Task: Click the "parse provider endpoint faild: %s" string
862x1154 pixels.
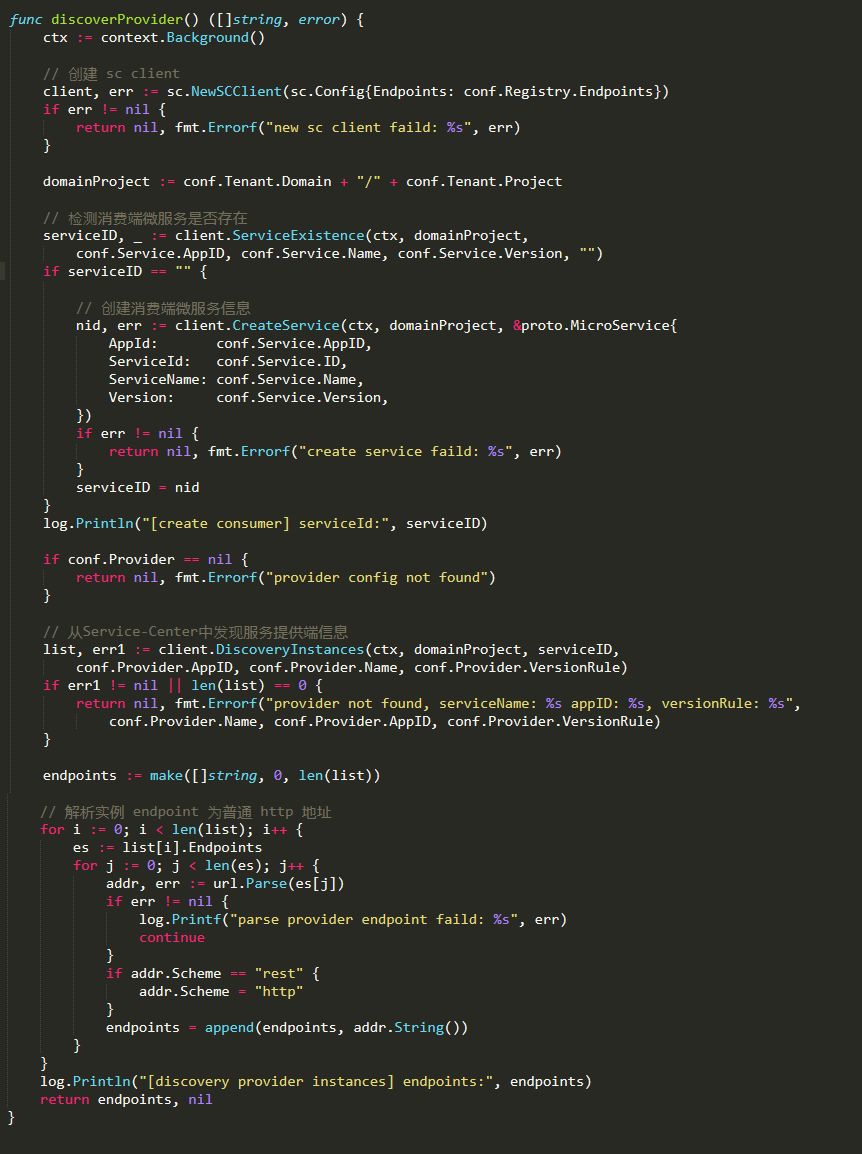Action: pyautogui.click(x=373, y=920)
